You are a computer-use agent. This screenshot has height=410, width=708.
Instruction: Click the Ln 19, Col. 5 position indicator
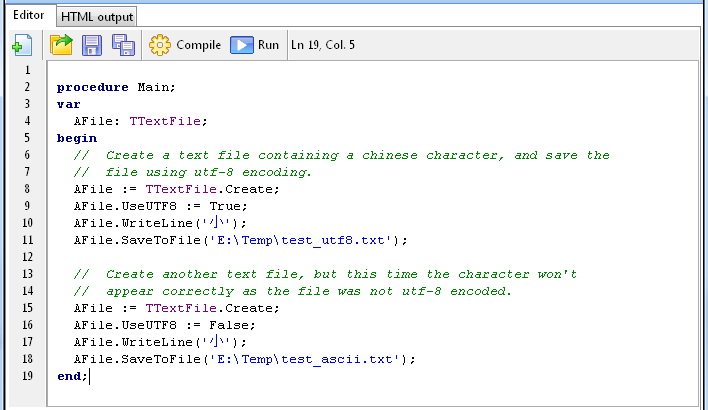[x=323, y=45]
